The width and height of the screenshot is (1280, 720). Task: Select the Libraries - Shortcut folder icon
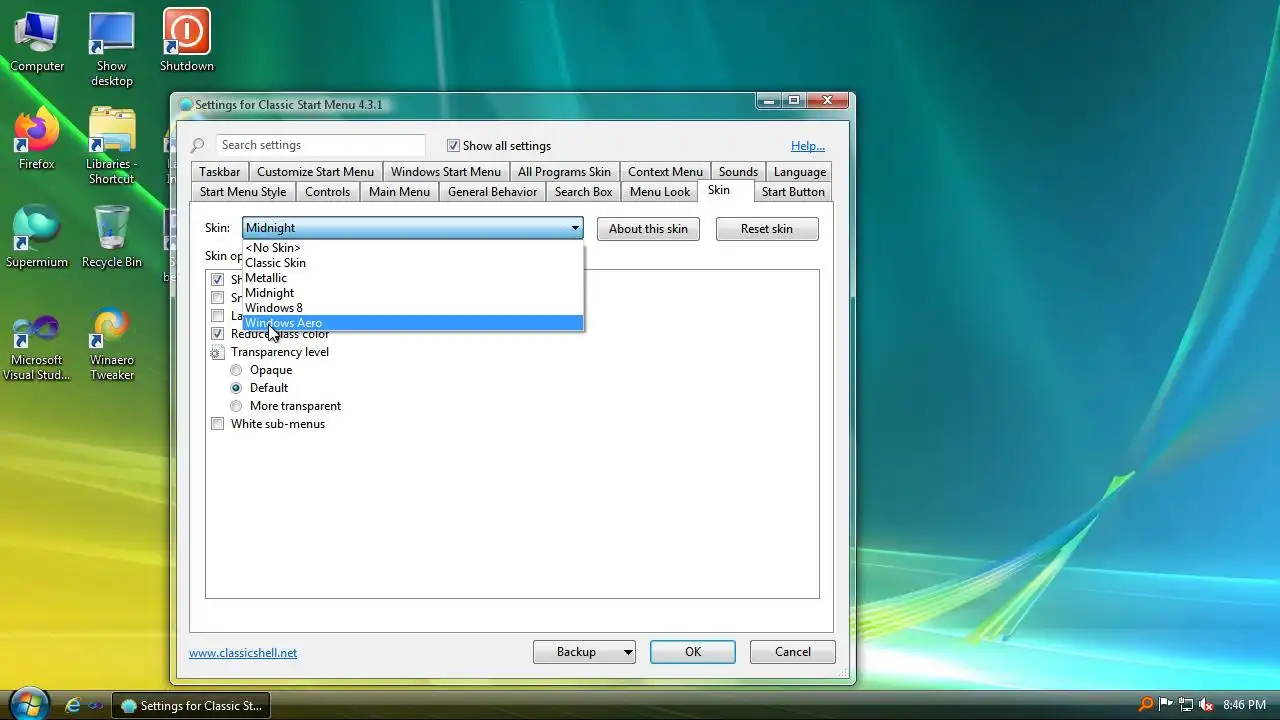111,146
